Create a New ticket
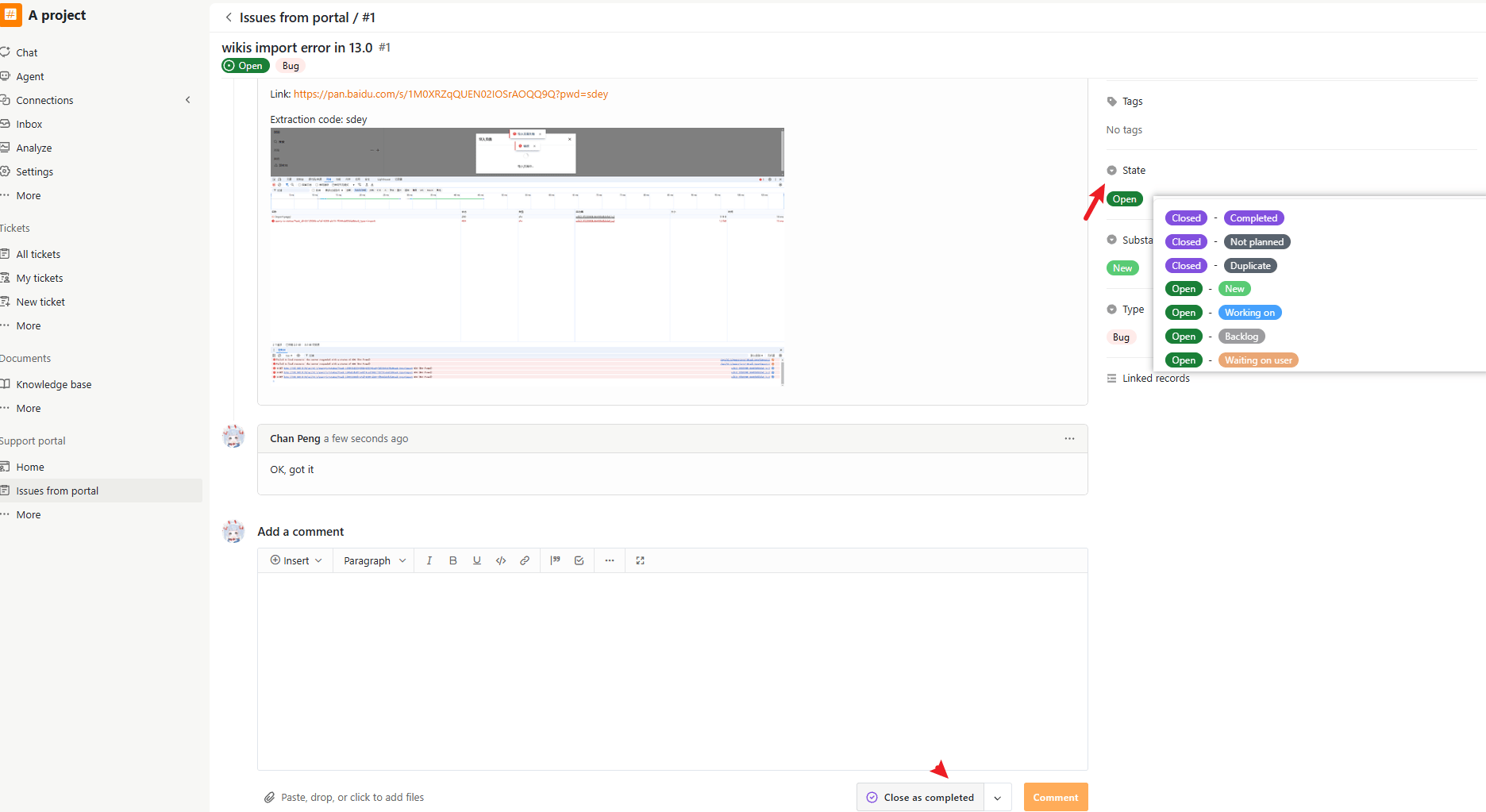 pos(40,302)
